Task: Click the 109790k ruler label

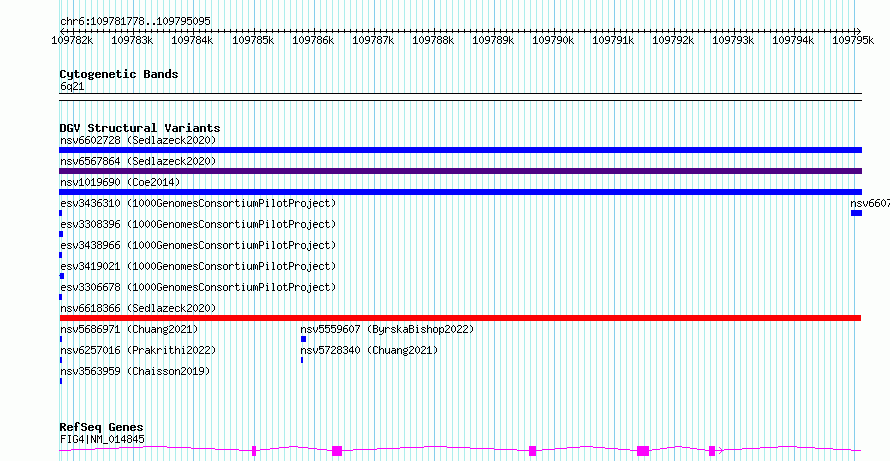Action: 554,40
